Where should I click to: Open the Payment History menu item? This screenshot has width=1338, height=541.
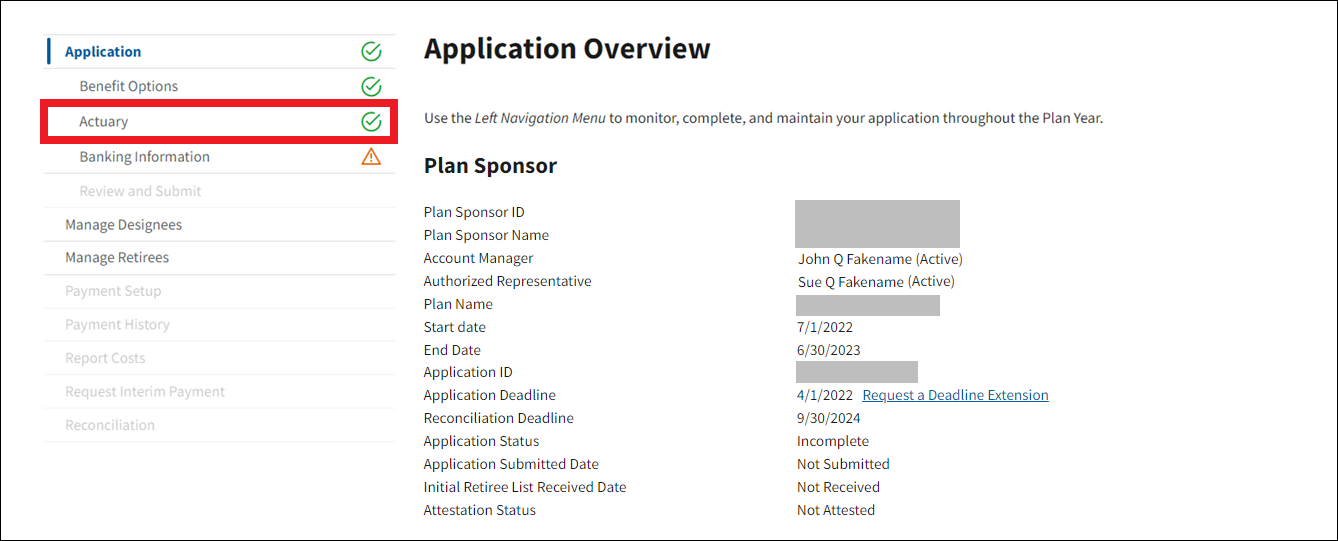pyautogui.click(x=117, y=325)
